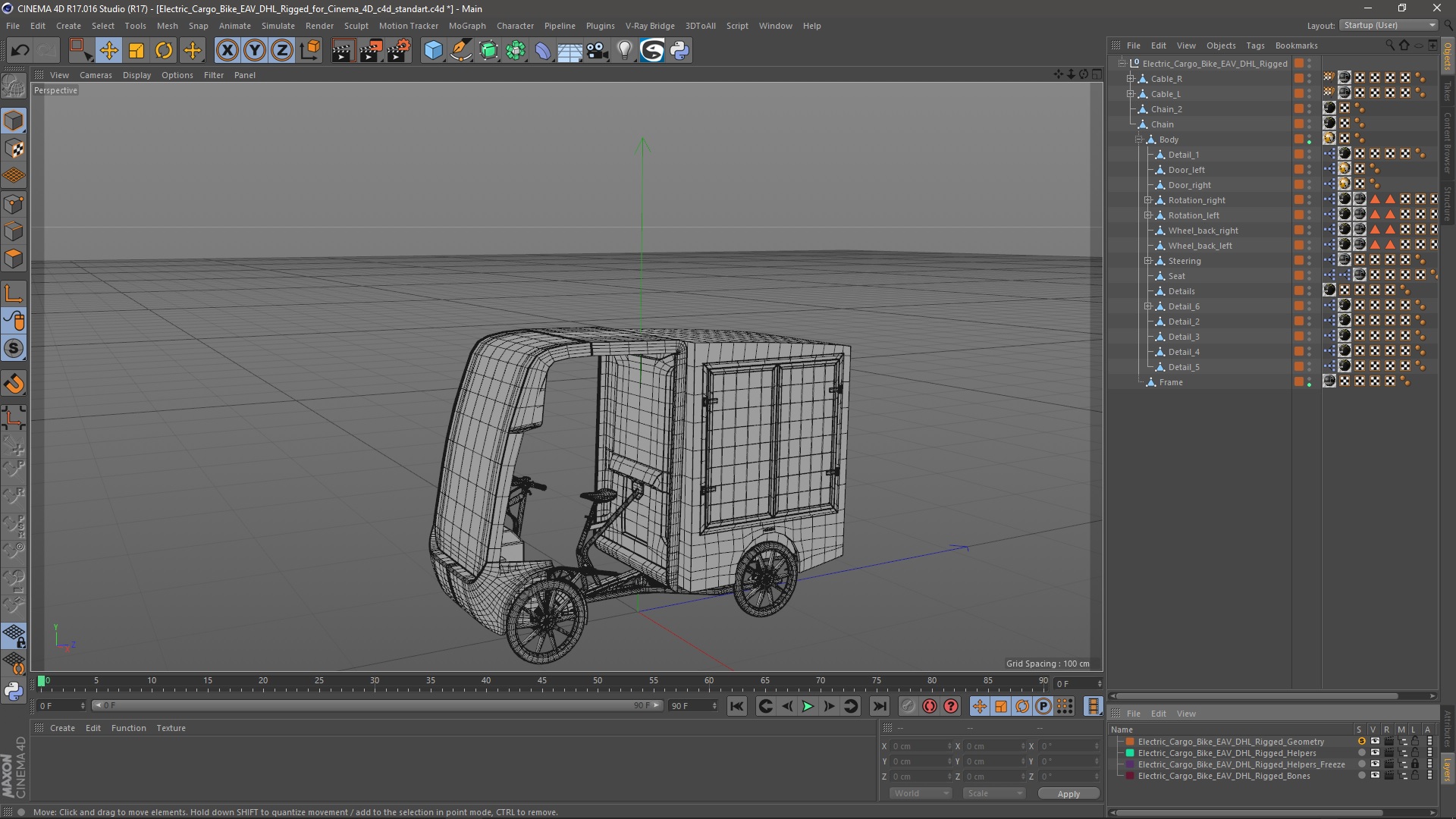Viewport: 1456px width, 819px height.
Task: Select the Rotate tool
Action: coord(164,51)
